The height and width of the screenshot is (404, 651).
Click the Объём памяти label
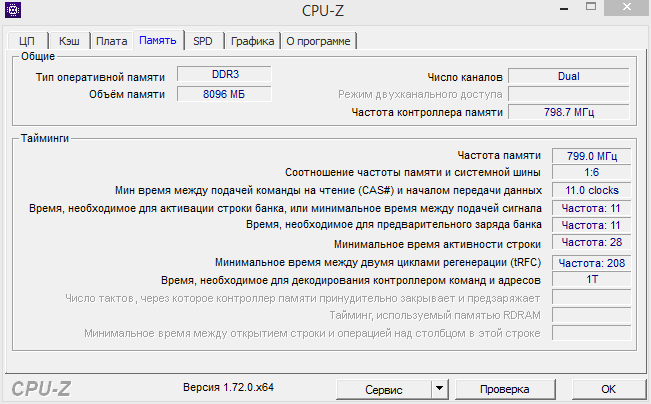coord(127,95)
